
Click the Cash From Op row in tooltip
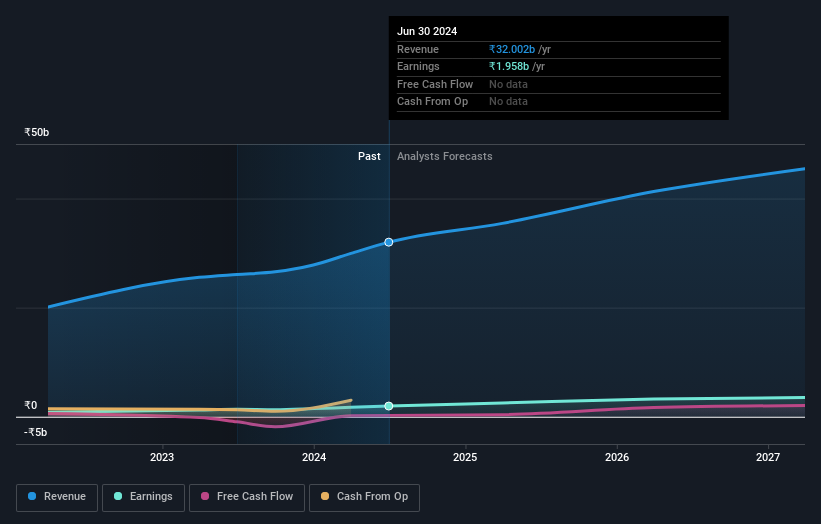(x=559, y=102)
